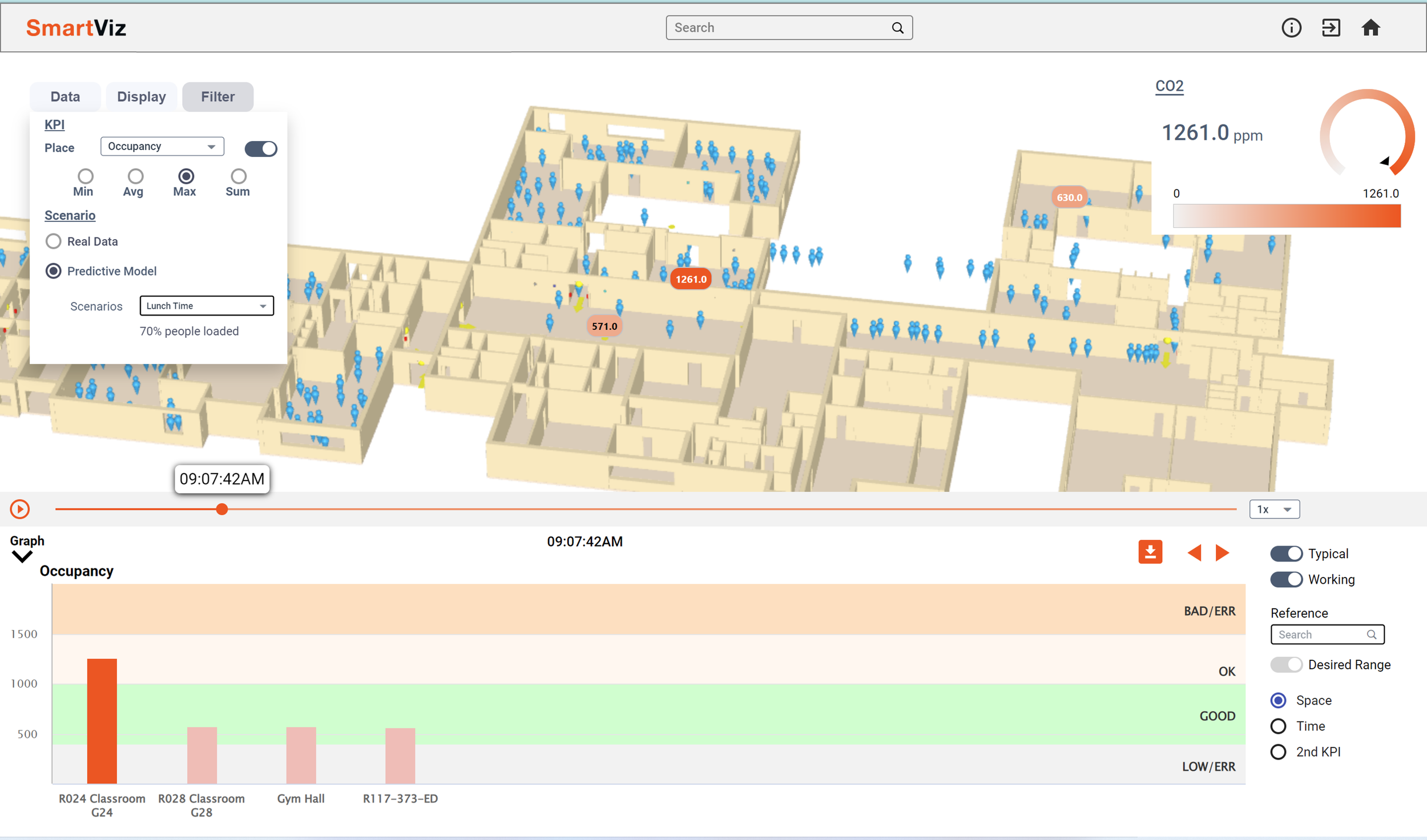
Task: Enable the Desired Range toggle
Action: [x=1286, y=664]
